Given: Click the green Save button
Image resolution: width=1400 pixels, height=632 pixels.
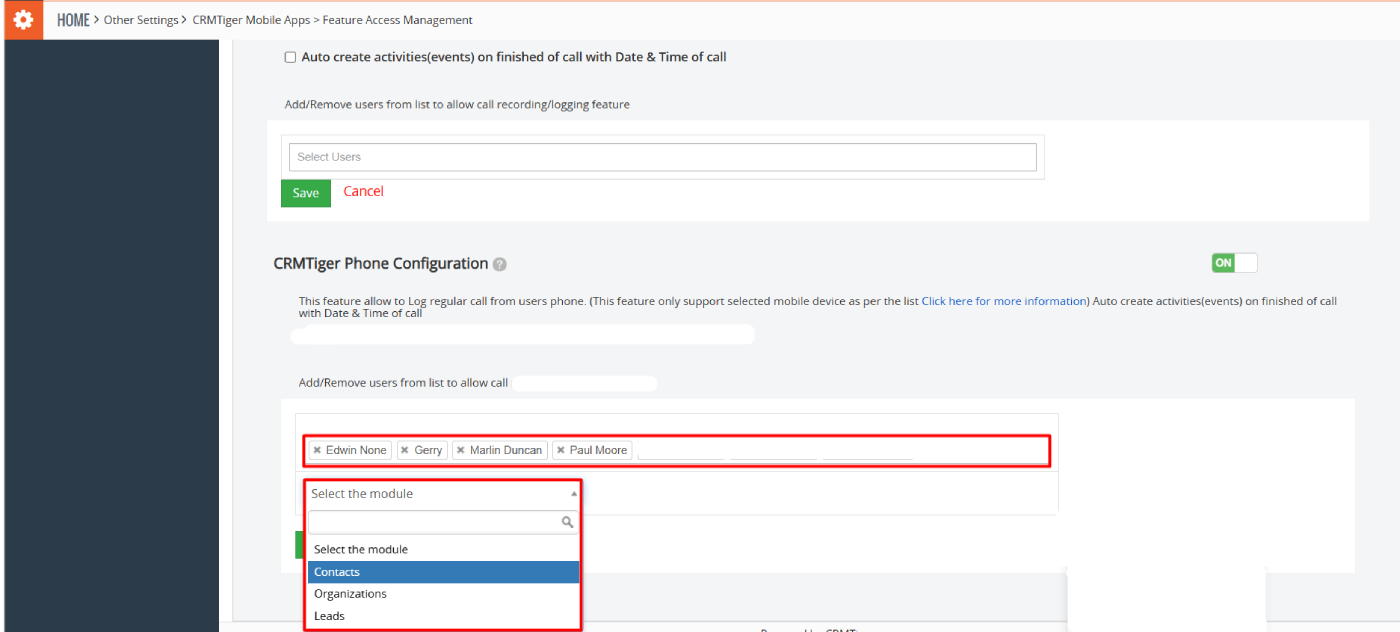Looking at the screenshot, I should [x=306, y=193].
